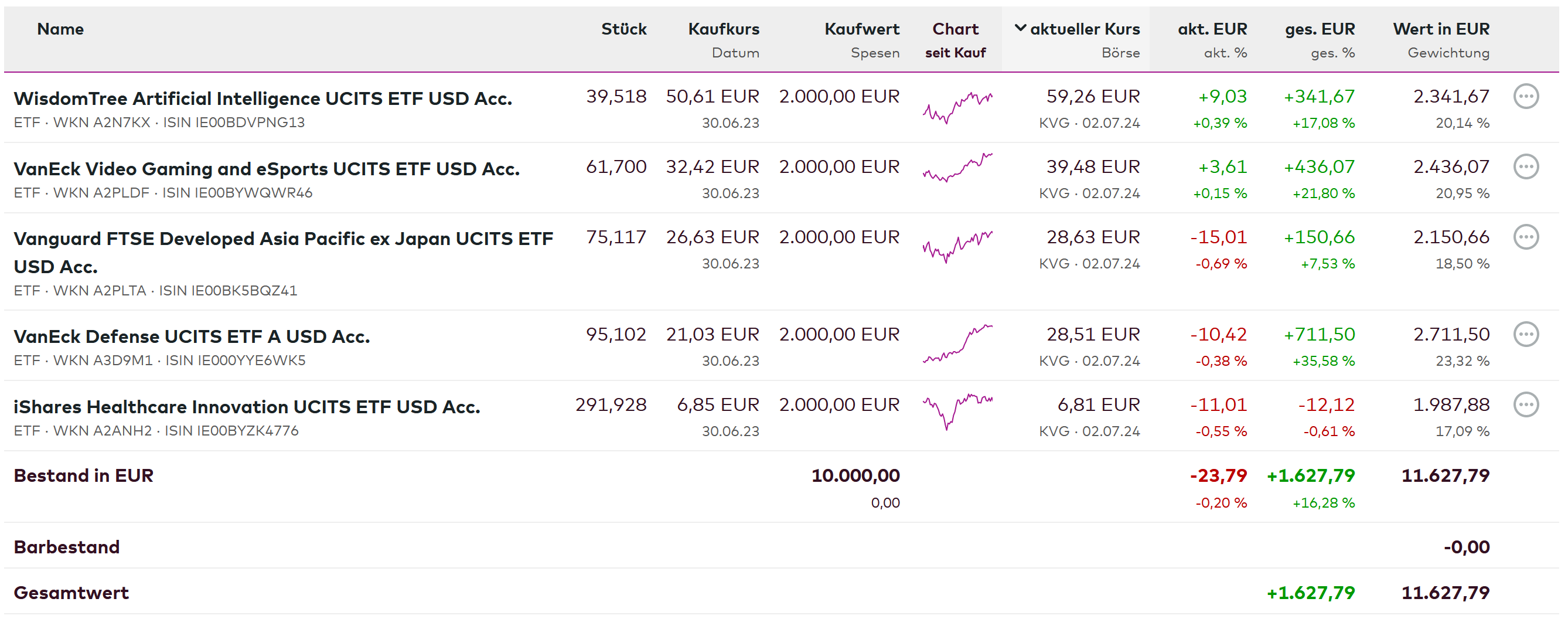Open VanEck Defense UCITS ETF link
Viewport: 1568px width, 619px height.
click(191, 336)
